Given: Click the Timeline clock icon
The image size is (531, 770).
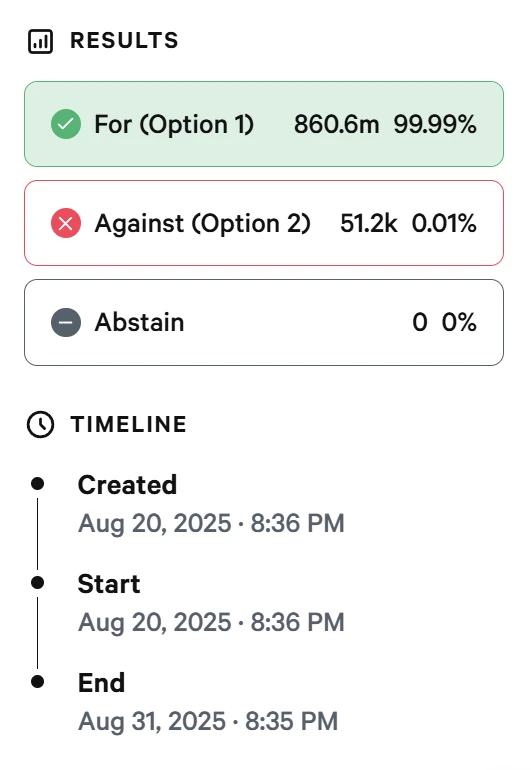Looking at the screenshot, I should 40,424.
